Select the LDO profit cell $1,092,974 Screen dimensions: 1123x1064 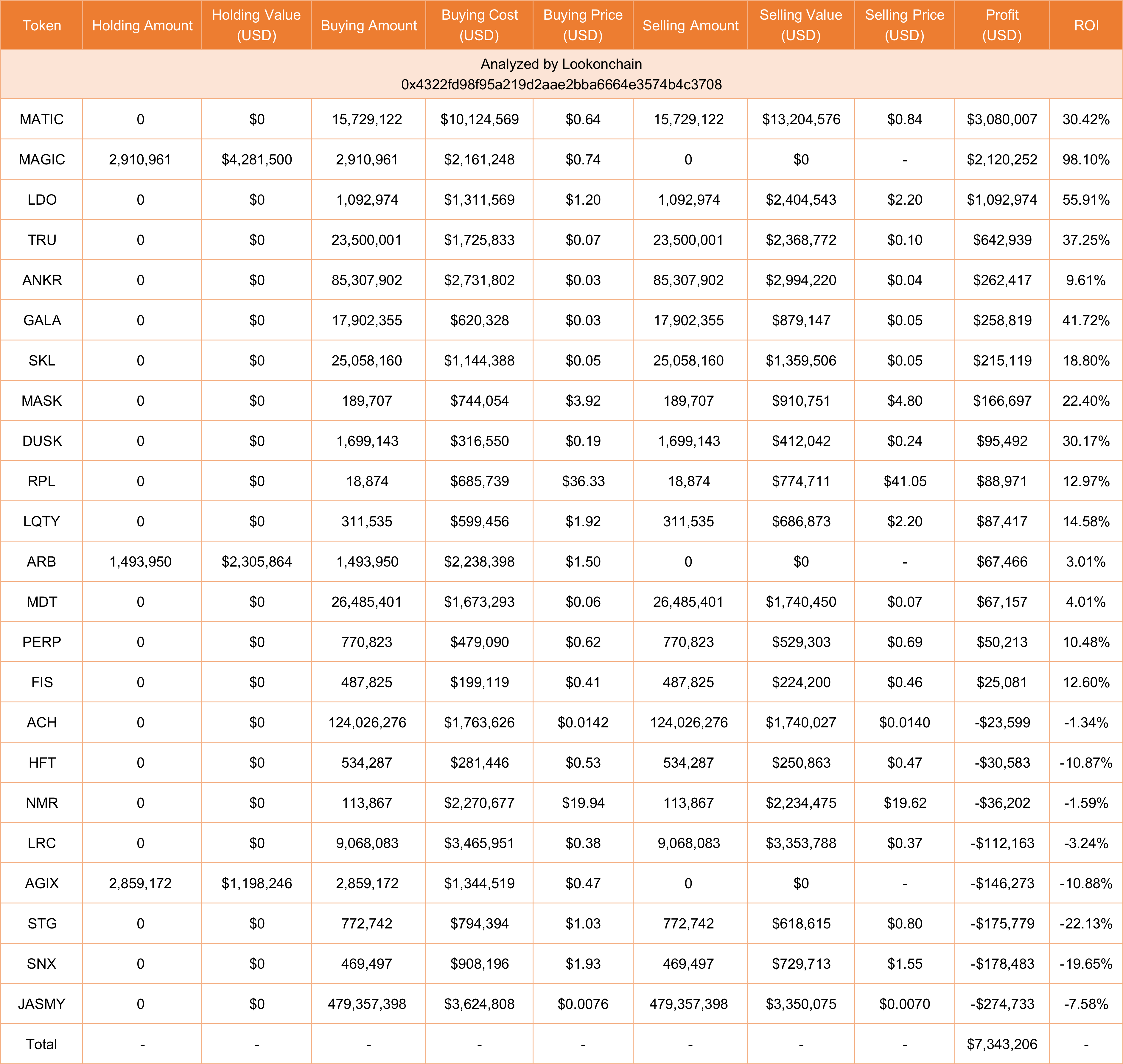pyautogui.click(x=1002, y=200)
